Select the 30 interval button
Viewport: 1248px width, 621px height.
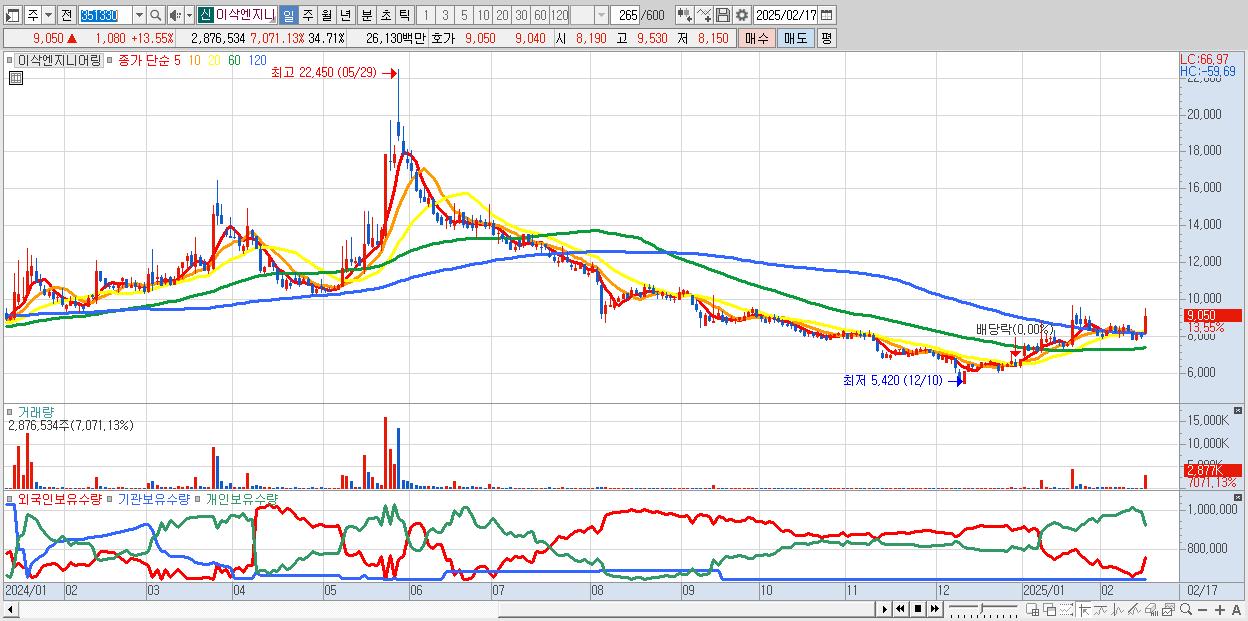pyautogui.click(x=521, y=15)
